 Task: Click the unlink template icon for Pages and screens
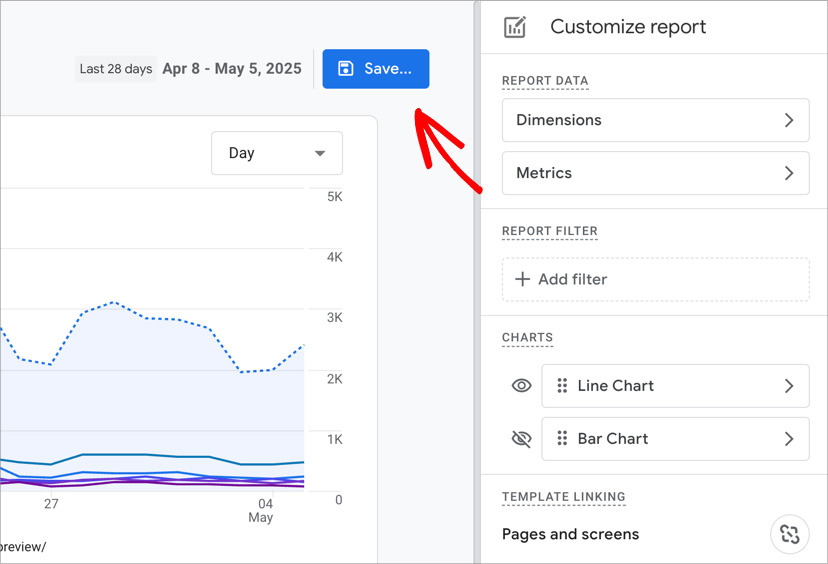point(789,534)
